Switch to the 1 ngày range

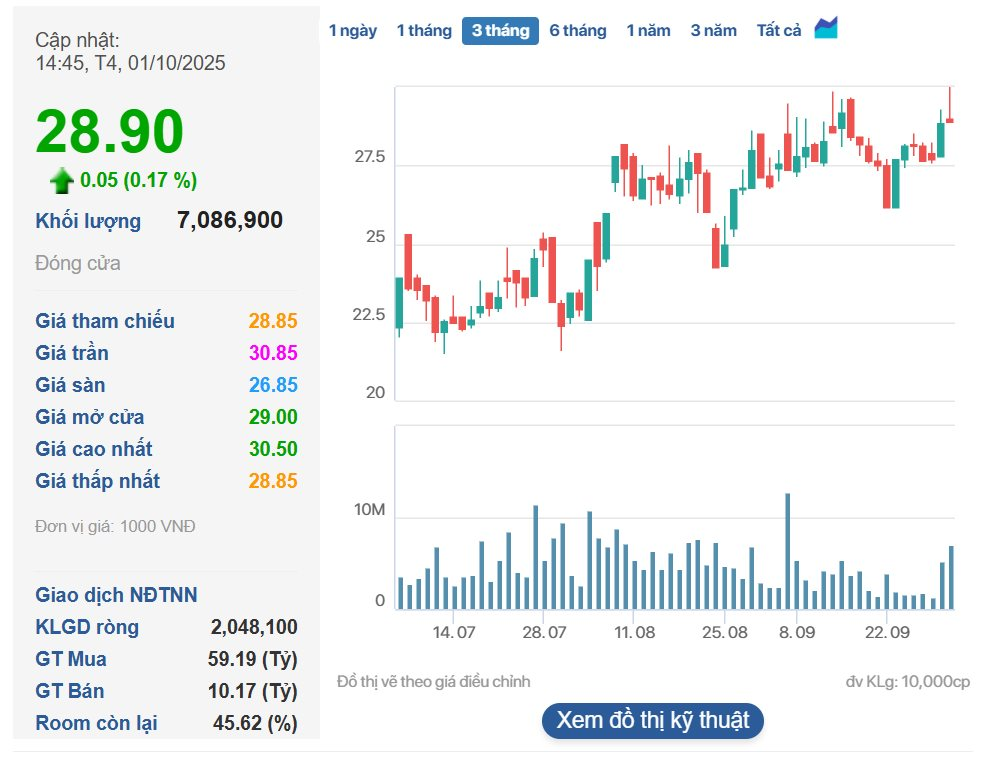pyautogui.click(x=353, y=31)
